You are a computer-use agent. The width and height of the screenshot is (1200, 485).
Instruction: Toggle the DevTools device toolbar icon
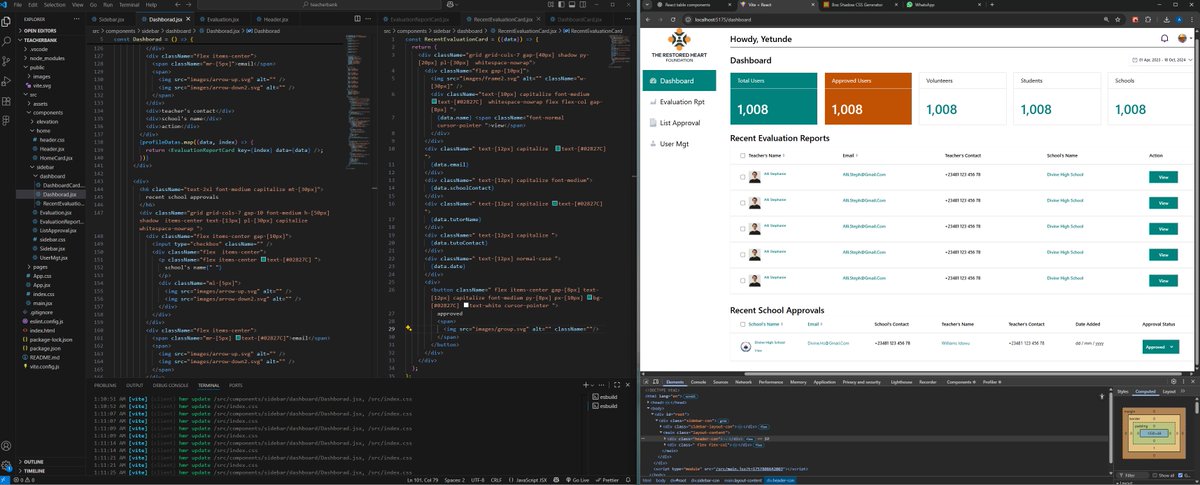(x=658, y=382)
